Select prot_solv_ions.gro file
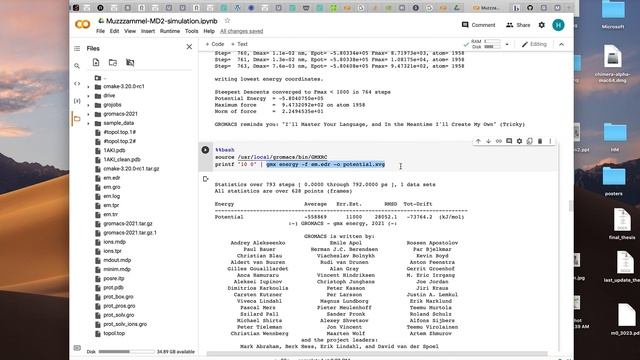Screen dimensions: 640x360 click(125, 324)
